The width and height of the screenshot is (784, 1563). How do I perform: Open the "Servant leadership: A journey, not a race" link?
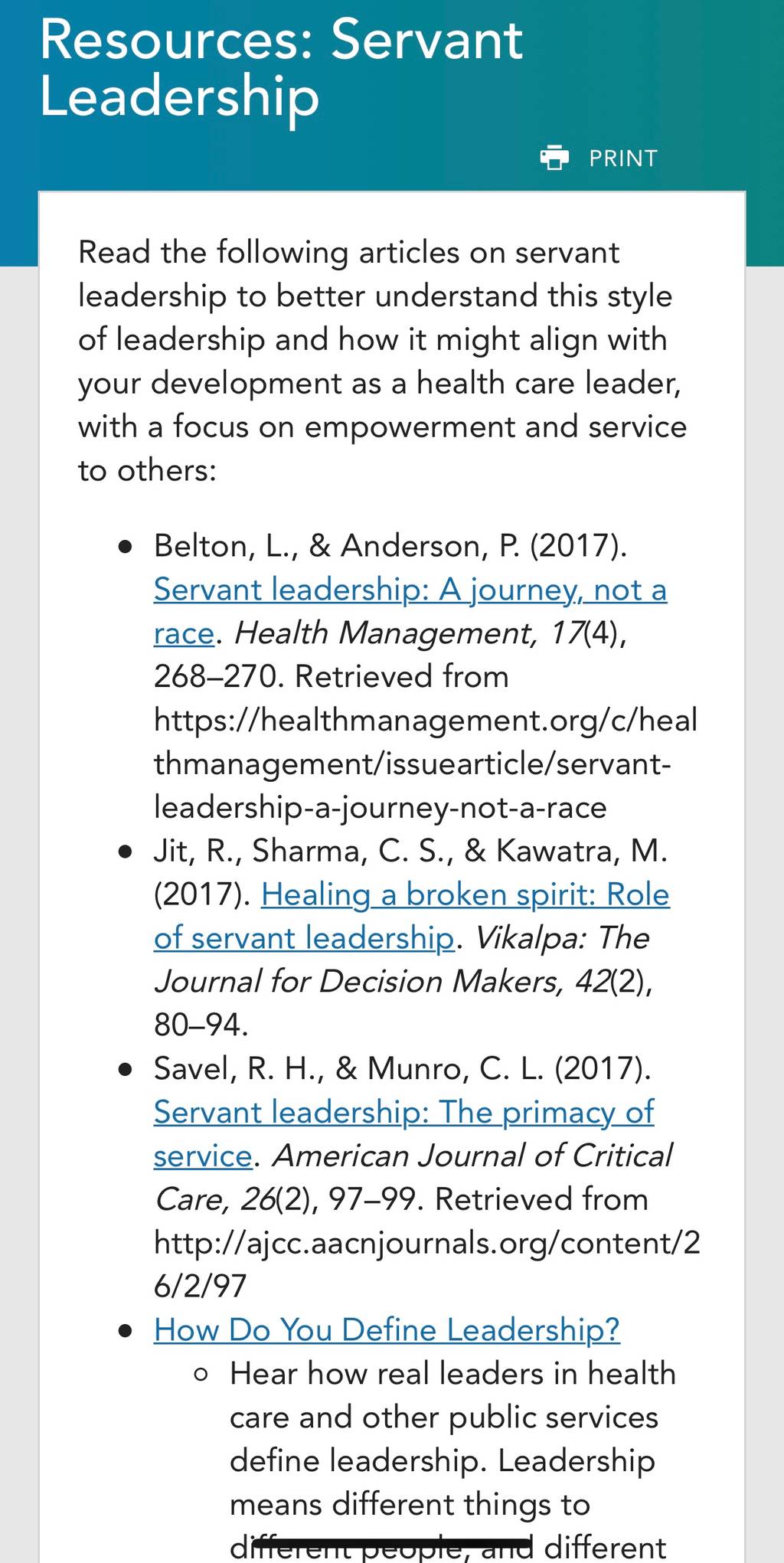[x=410, y=590]
